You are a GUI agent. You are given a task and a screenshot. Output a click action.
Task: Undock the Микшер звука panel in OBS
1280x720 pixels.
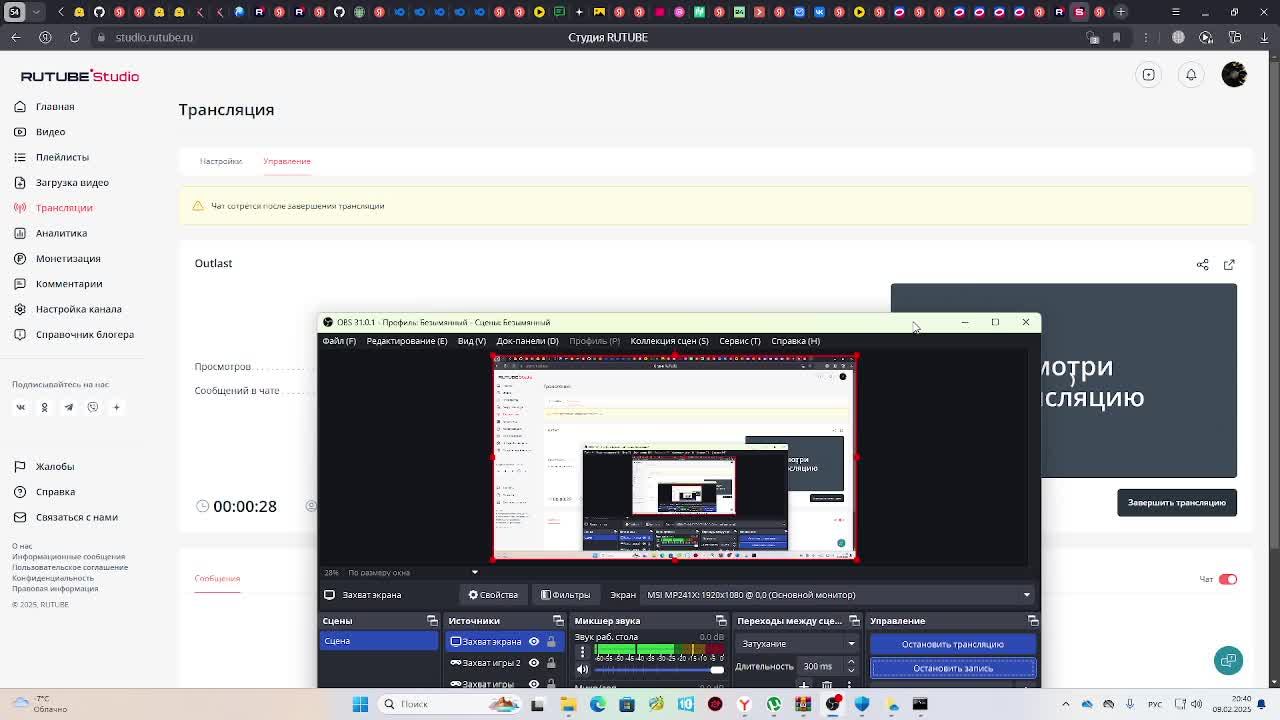(723, 621)
